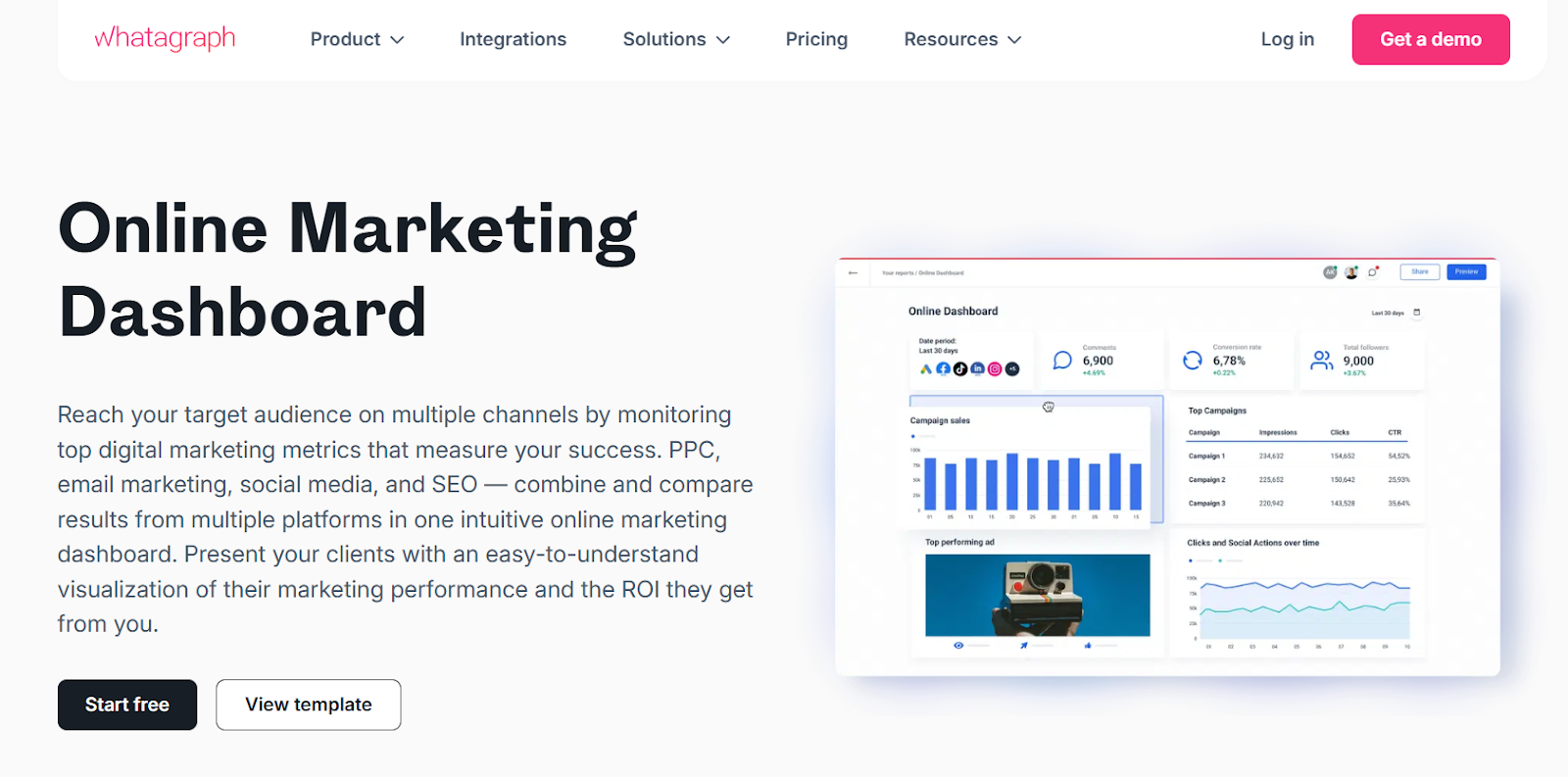Viewport: 1568px width, 777px height.
Task: Click the AK user avatar
Action: point(1330,272)
